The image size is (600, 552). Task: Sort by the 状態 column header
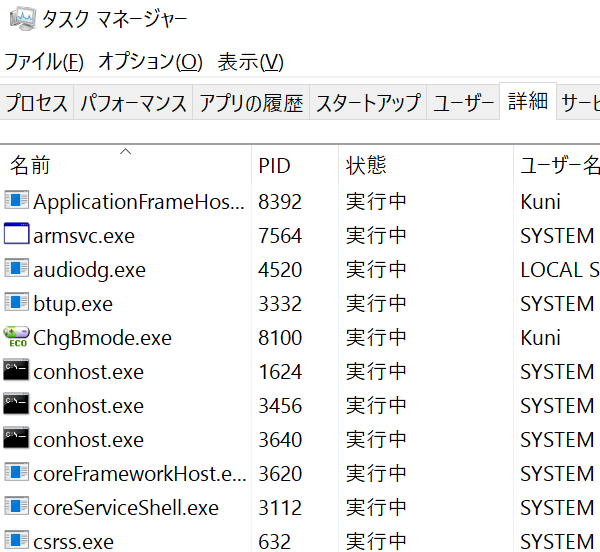[x=426, y=165]
